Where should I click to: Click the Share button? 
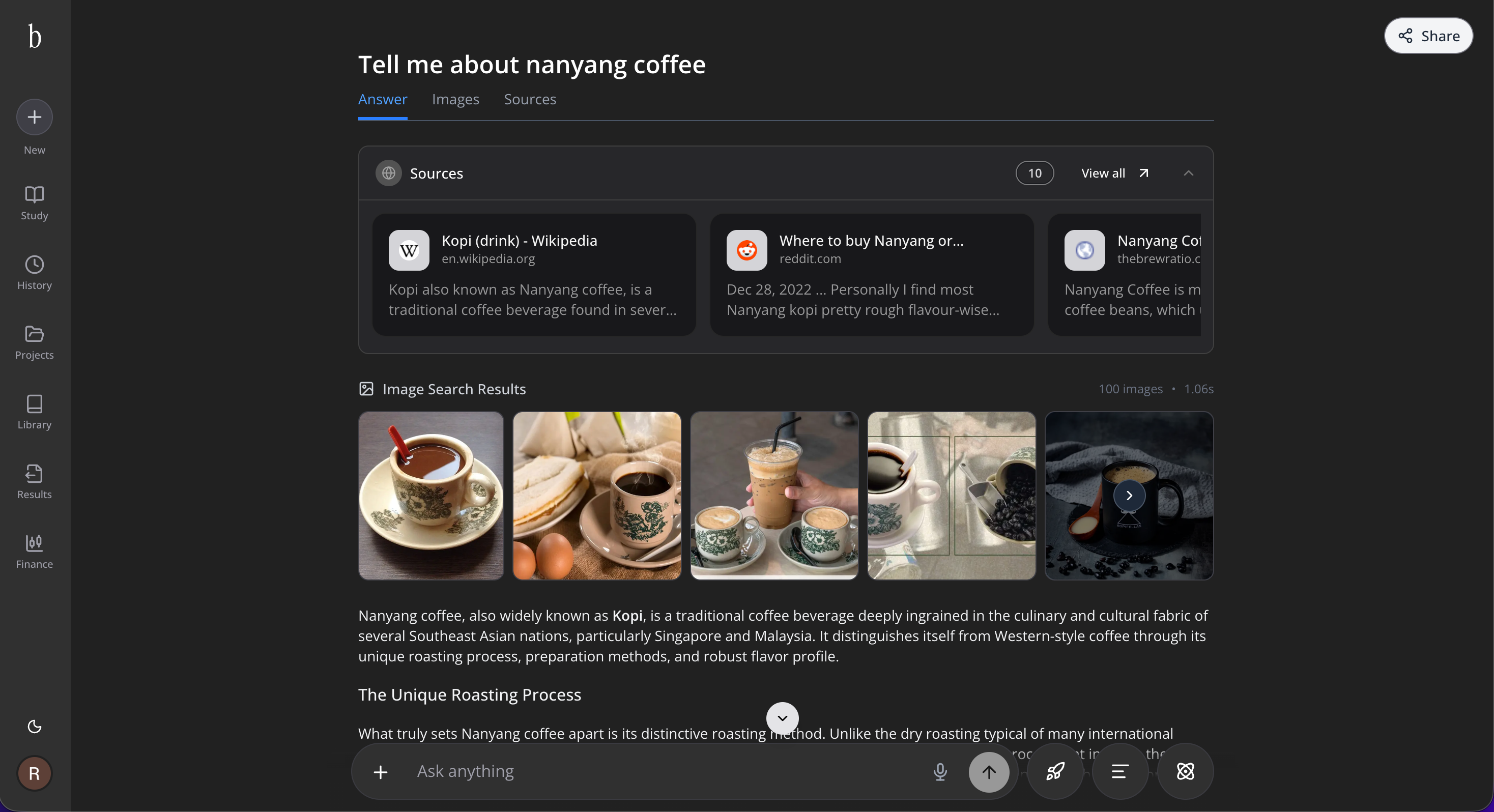[x=1428, y=36]
